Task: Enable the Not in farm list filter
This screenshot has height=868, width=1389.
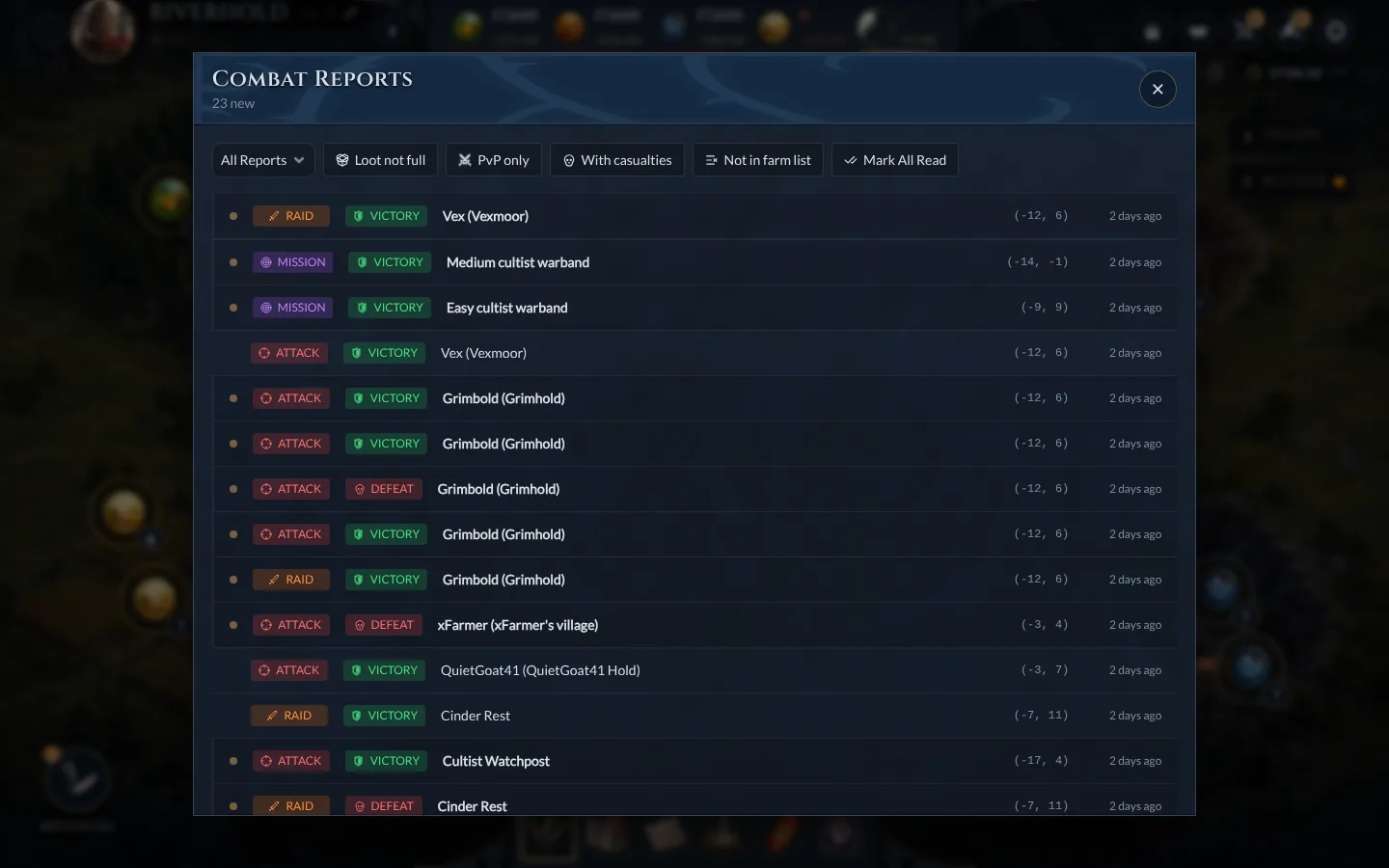Action: pyautogui.click(x=758, y=160)
